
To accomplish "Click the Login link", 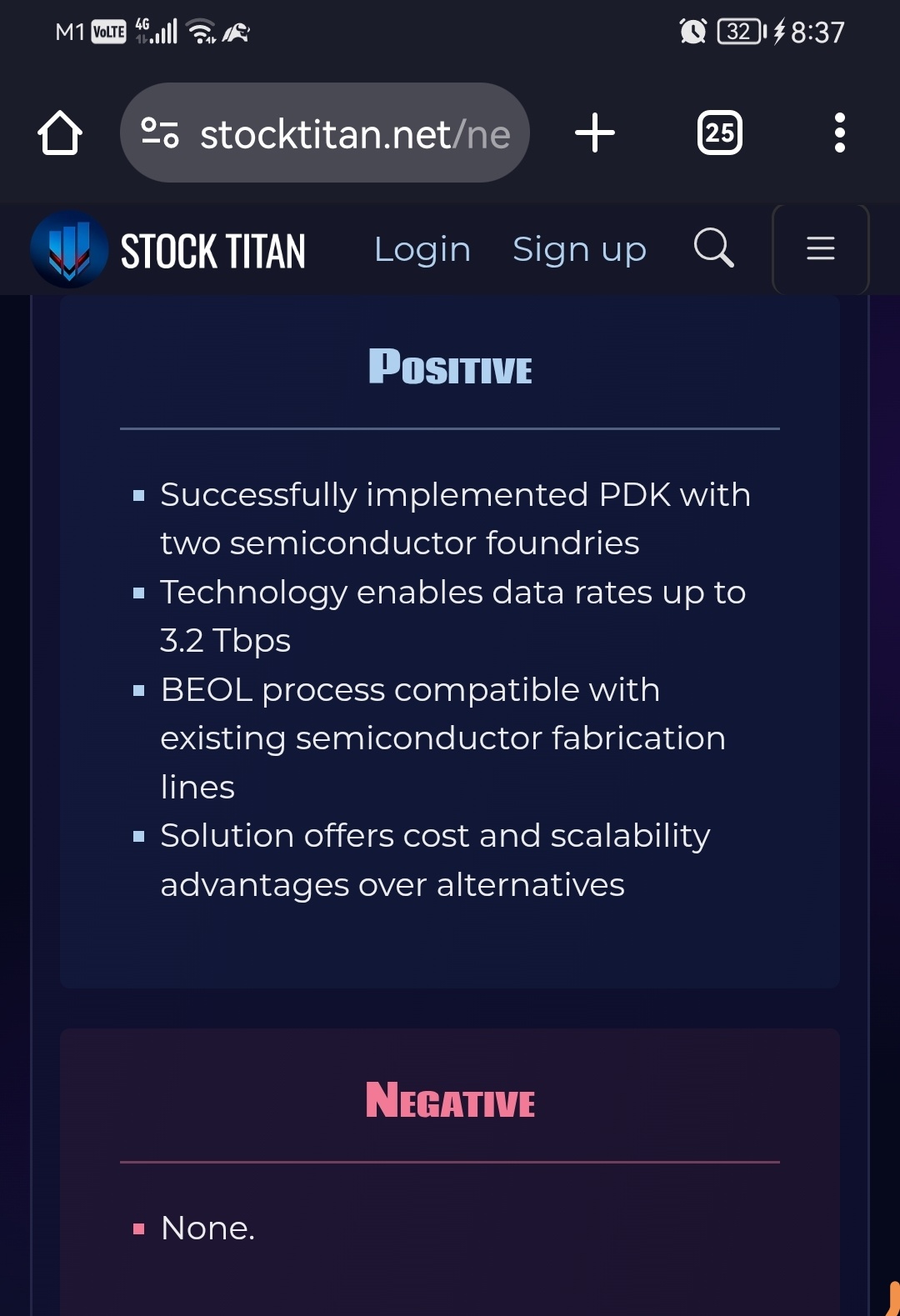I will (422, 249).
